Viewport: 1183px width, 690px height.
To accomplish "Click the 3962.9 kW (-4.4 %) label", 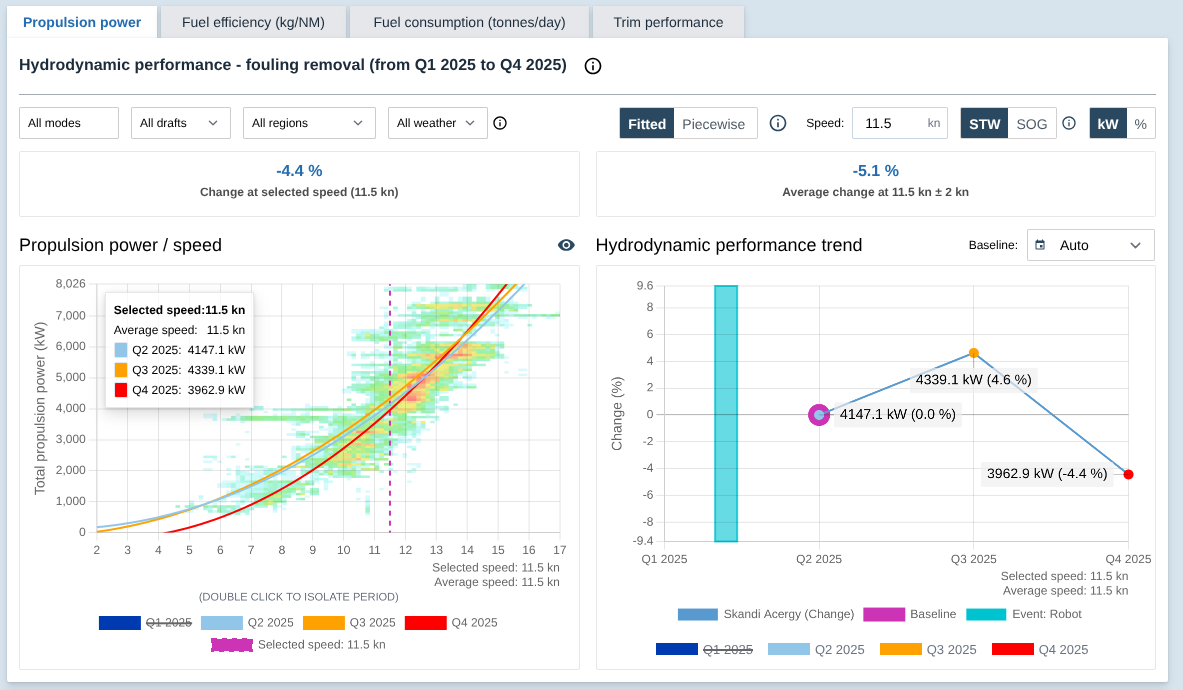I will tap(1047, 474).
